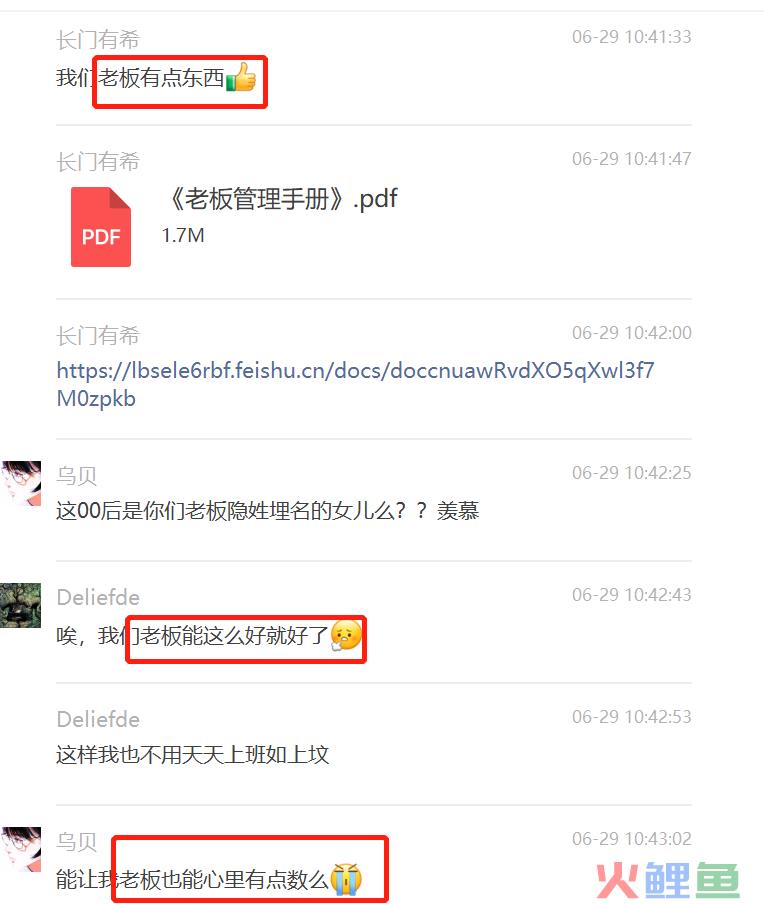
Task: Click timestamp 06-29 10:43:02
Action: (x=631, y=838)
